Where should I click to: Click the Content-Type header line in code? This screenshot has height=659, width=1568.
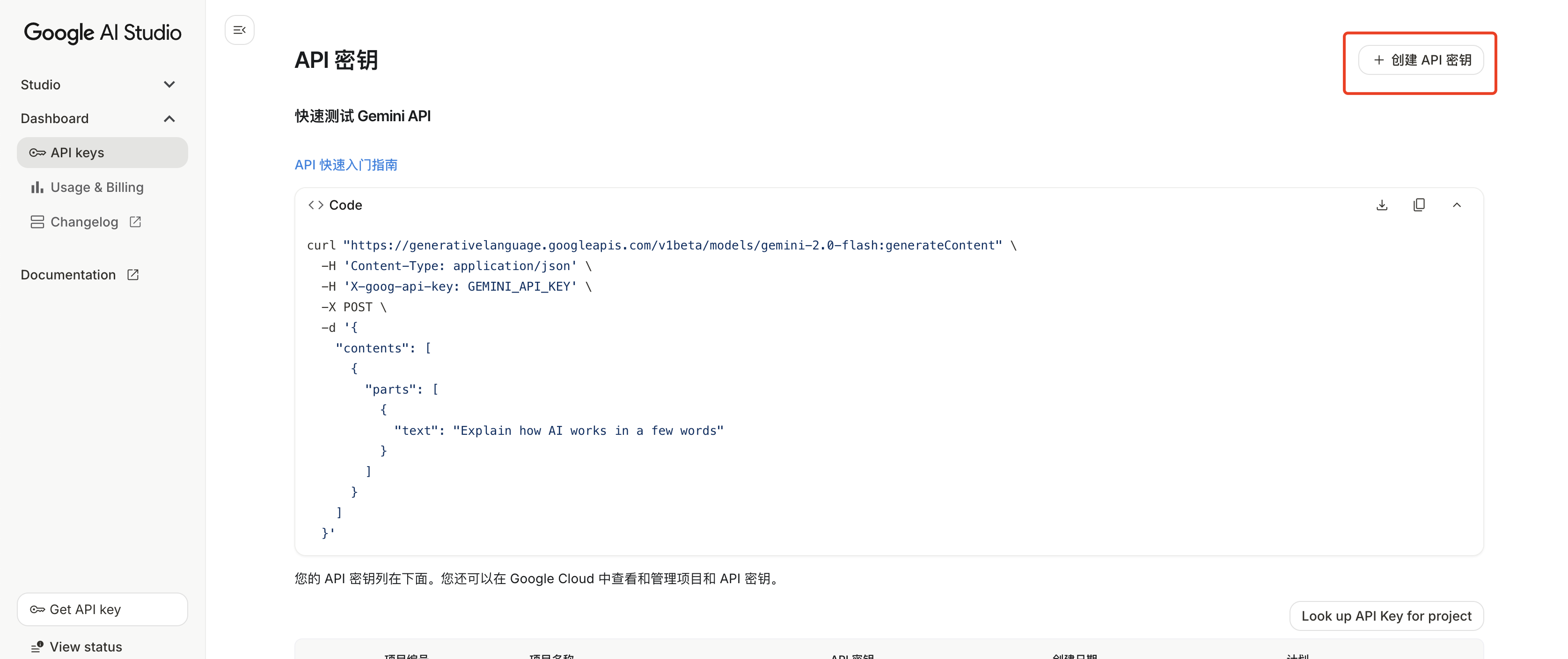click(456, 266)
